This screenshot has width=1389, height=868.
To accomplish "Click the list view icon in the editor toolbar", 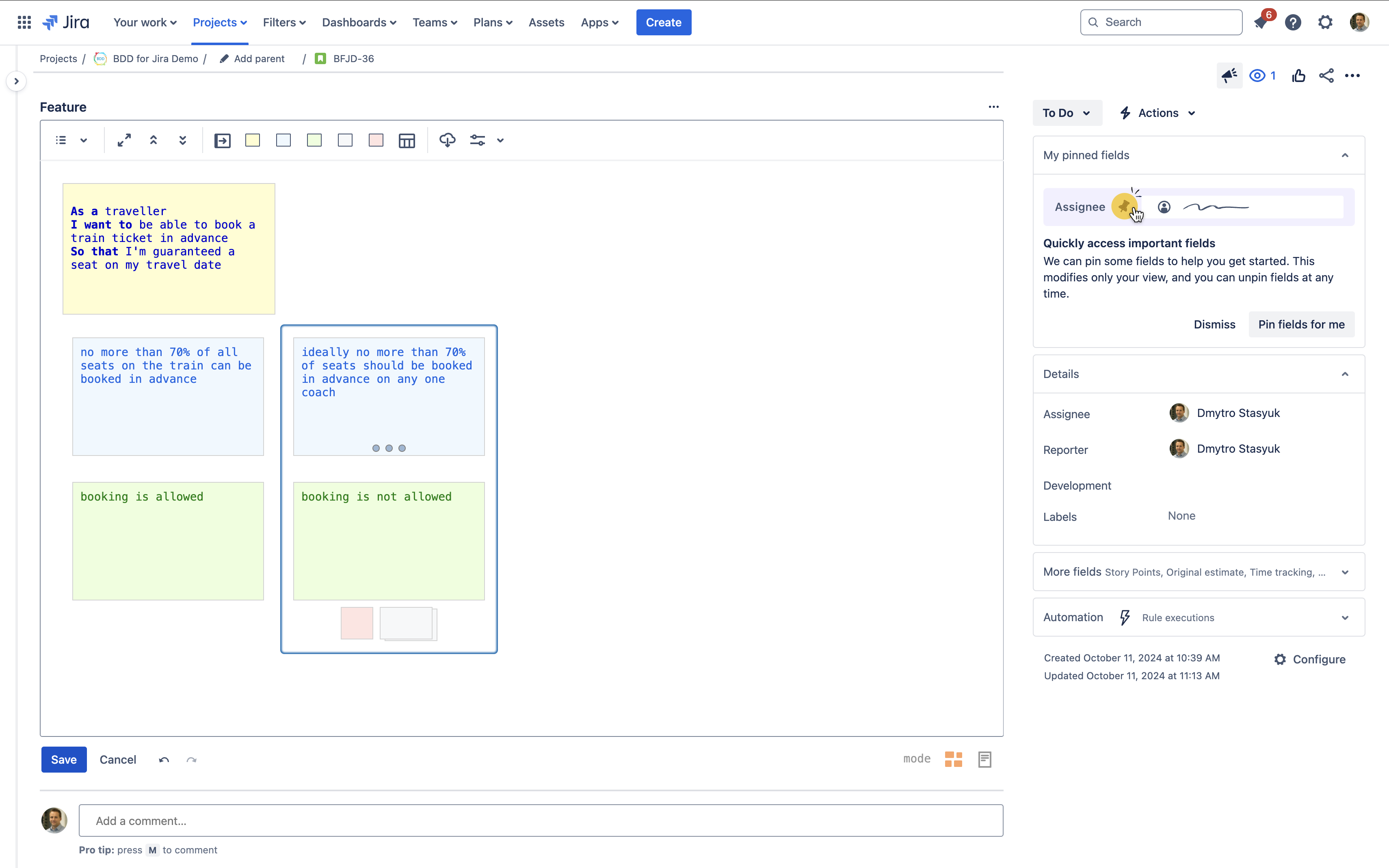I will (x=61, y=140).
